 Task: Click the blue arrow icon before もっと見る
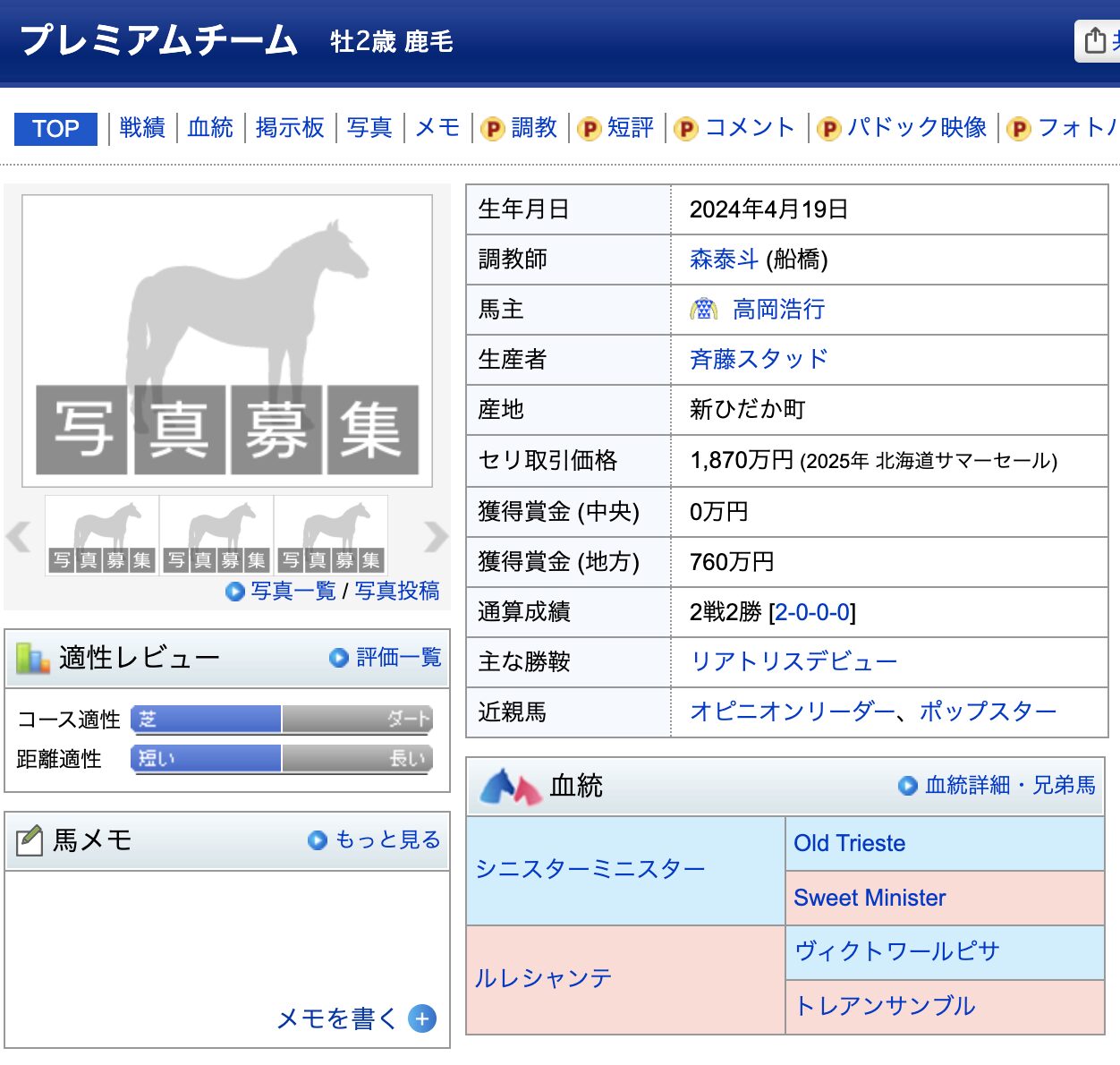pos(318,840)
